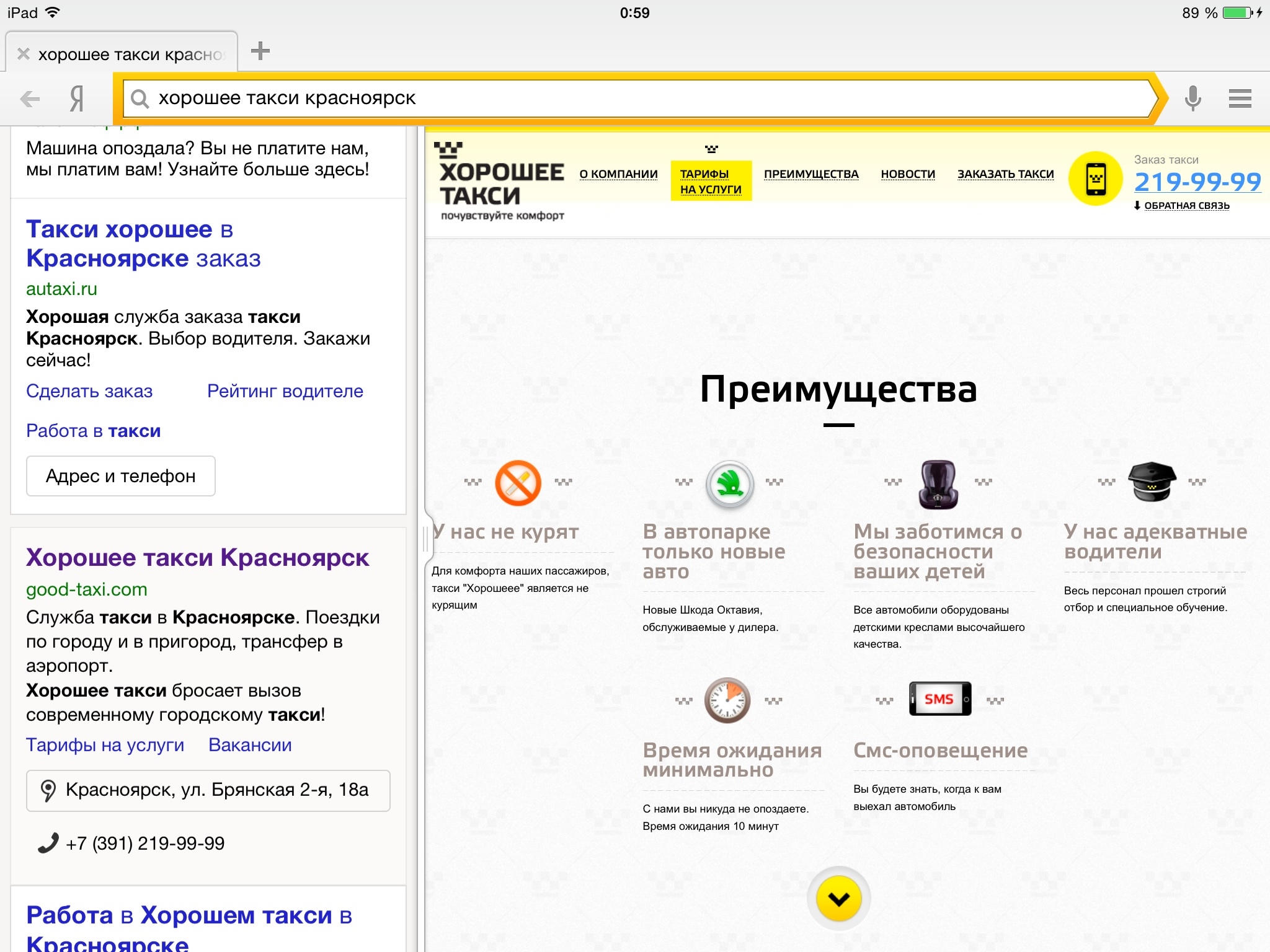Viewport: 1270px width, 952px height.
Task: Tap the map pin icon beside address
Action: (x=48, y=791)
